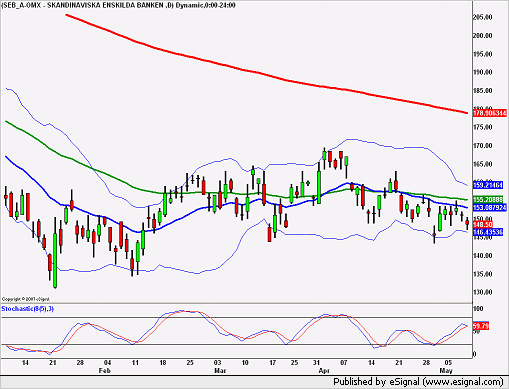509x389 pixels.
Task: Click the SEB_A-OMX Skandinaviska Enskilda Banken chart title
Action: (x=119, y=5)
